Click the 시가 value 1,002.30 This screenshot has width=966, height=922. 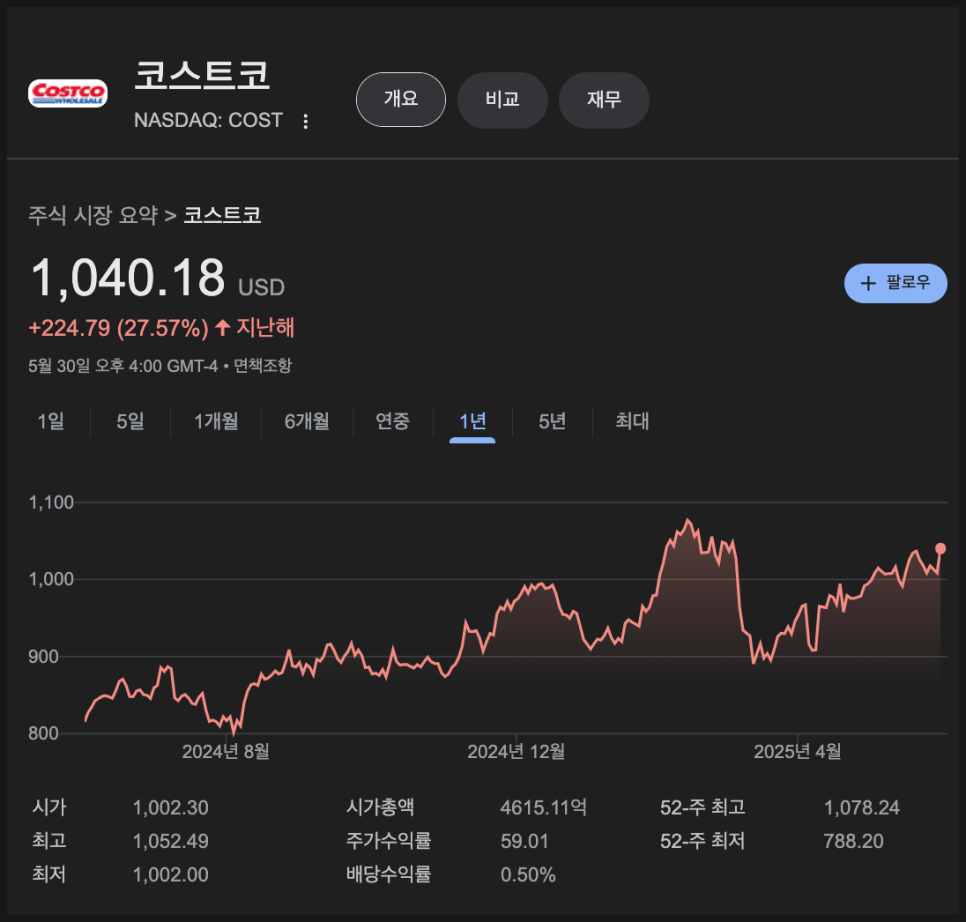[171, 807]
